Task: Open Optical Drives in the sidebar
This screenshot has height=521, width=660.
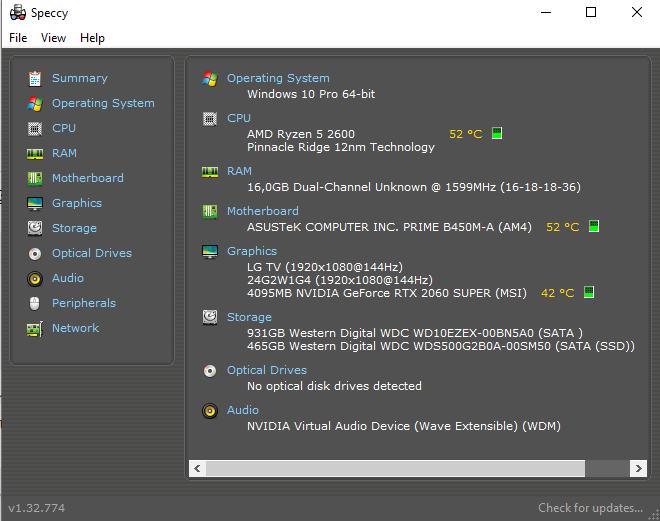Action: [92, 253]
